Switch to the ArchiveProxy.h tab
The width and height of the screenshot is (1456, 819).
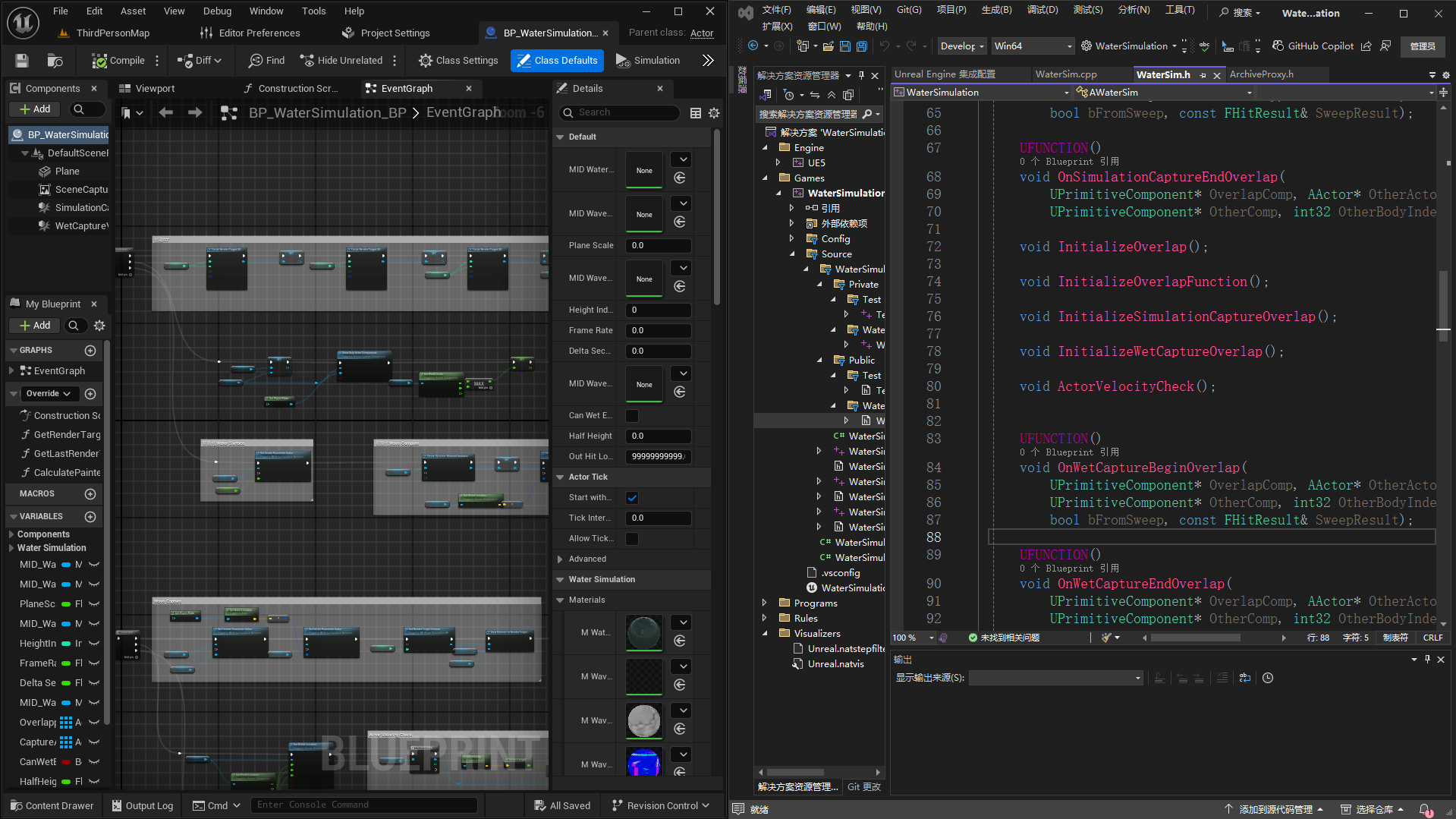(1262, 74)
